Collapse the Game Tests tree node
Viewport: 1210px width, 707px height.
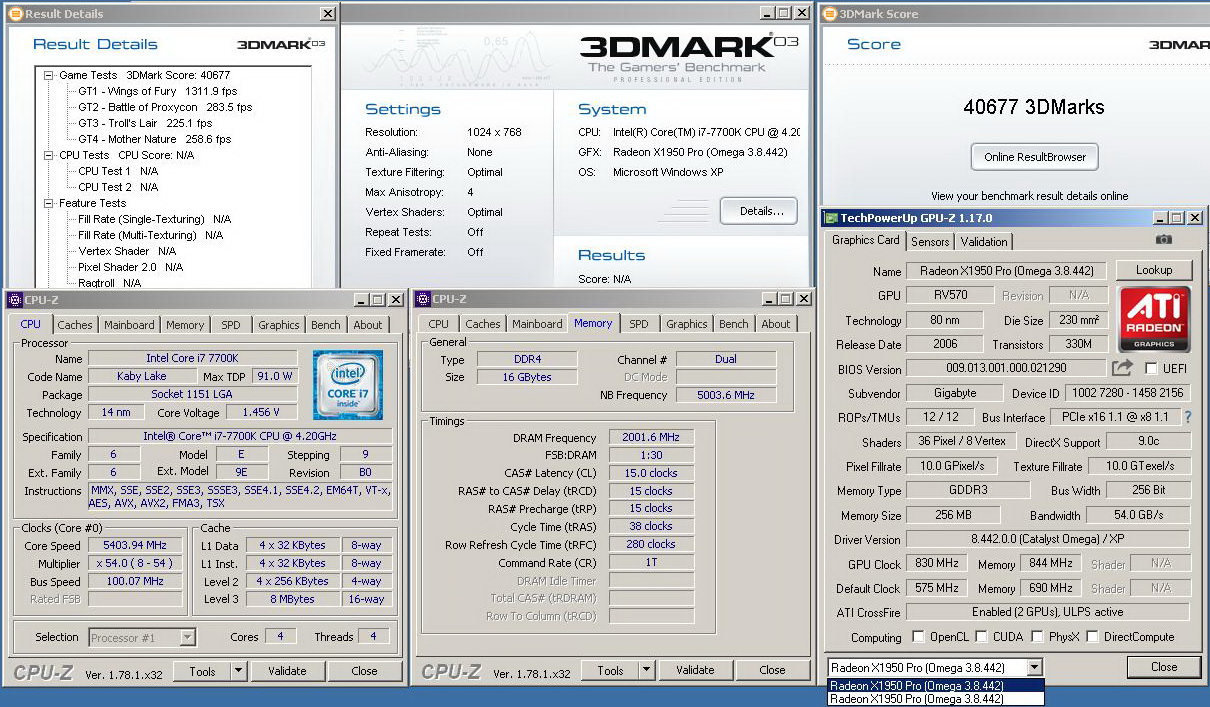point(49,75)
